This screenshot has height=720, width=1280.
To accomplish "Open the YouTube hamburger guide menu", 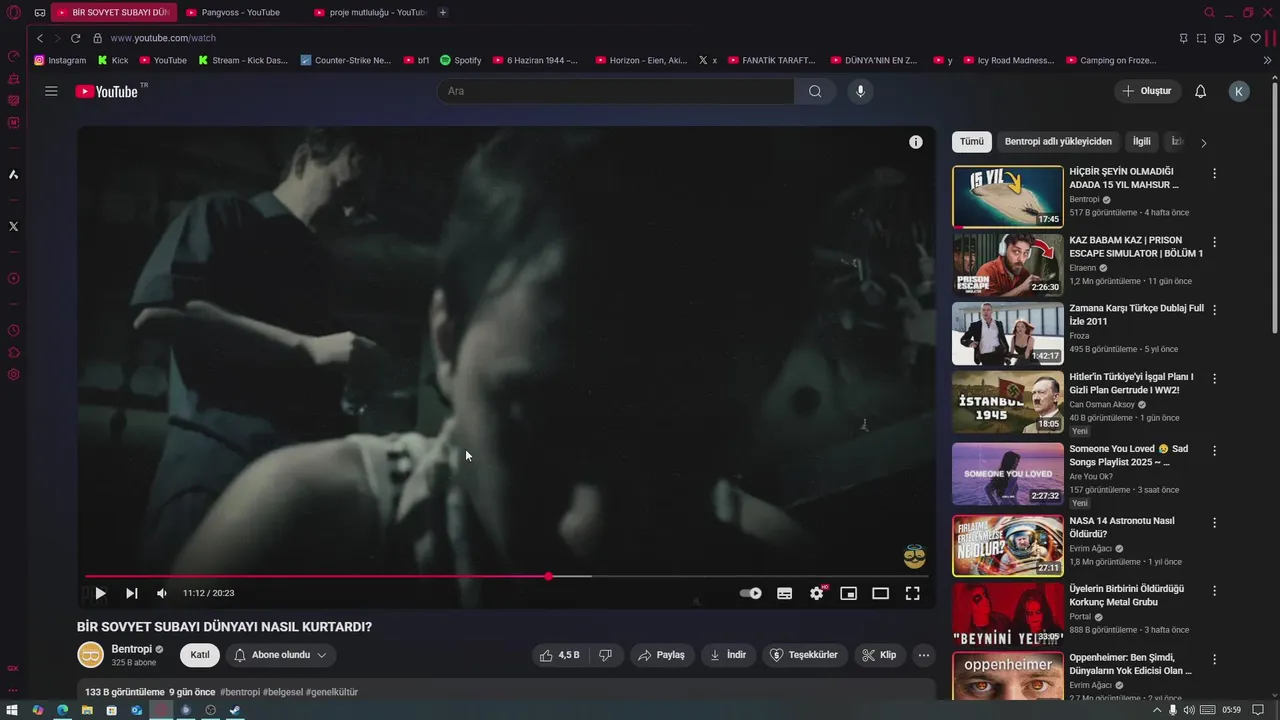I will [x=51, y=91].
